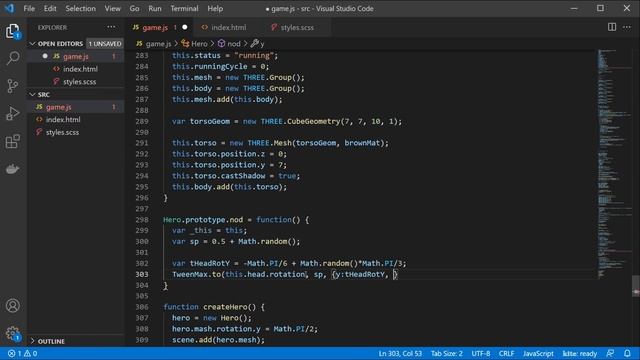640x360 pixels.
Task: Open the View menu
Action: click(112, 9)
